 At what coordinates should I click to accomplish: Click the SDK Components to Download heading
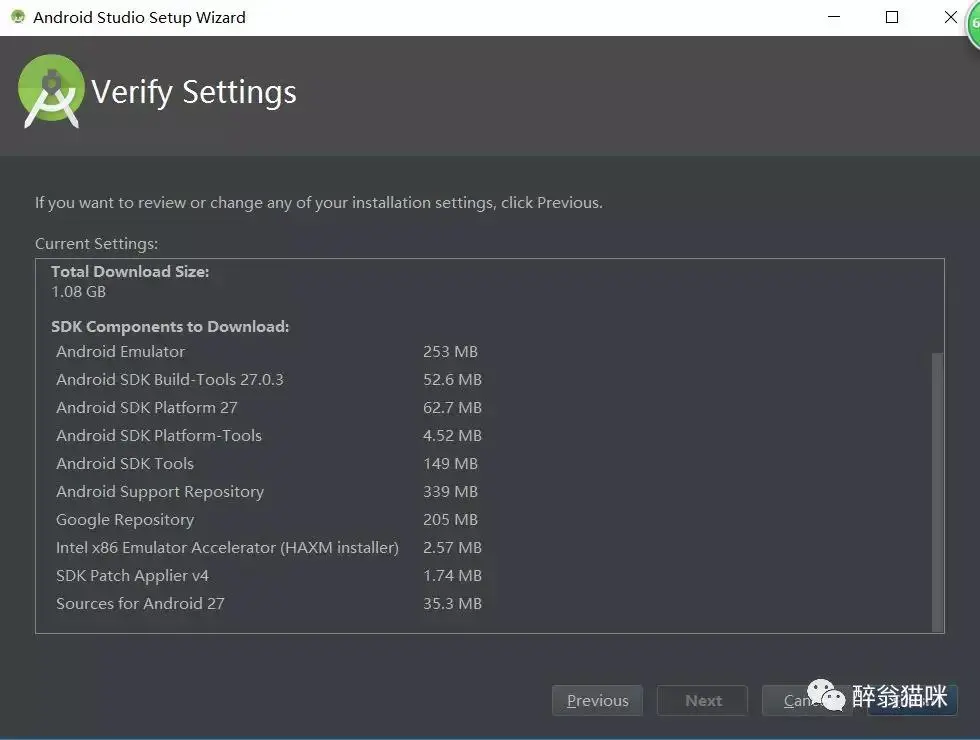(170, 327)
